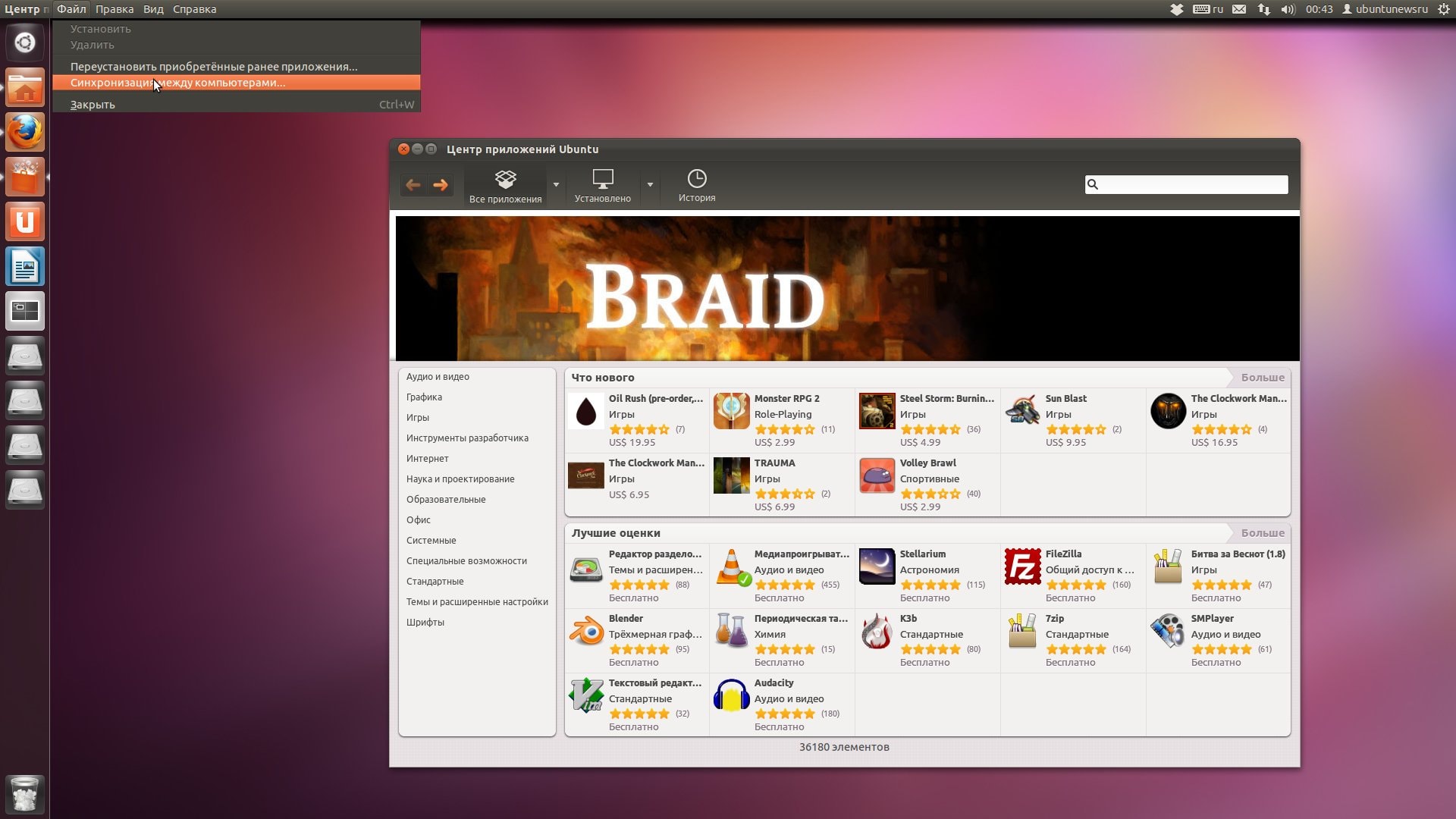Open the network connection indicator
This screenshot has width=1456, height=819.
pos(1263,9)
